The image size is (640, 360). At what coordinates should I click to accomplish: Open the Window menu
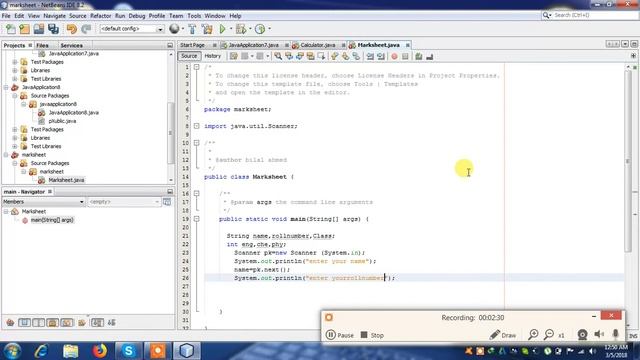215,16
